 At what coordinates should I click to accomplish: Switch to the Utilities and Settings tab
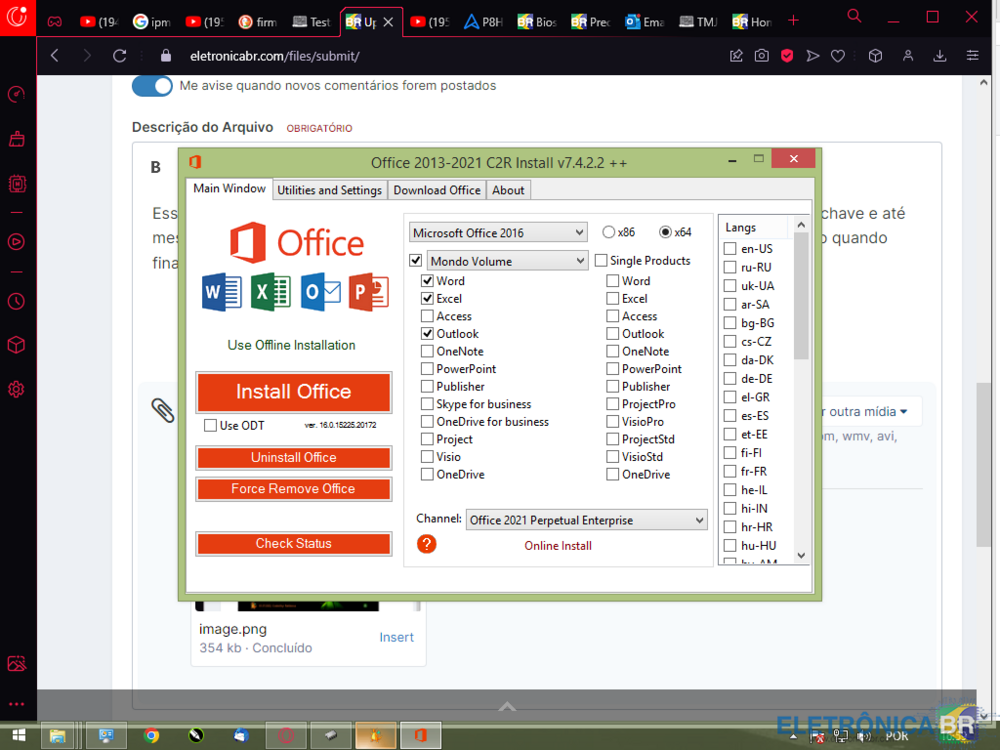tap(329, 190)
